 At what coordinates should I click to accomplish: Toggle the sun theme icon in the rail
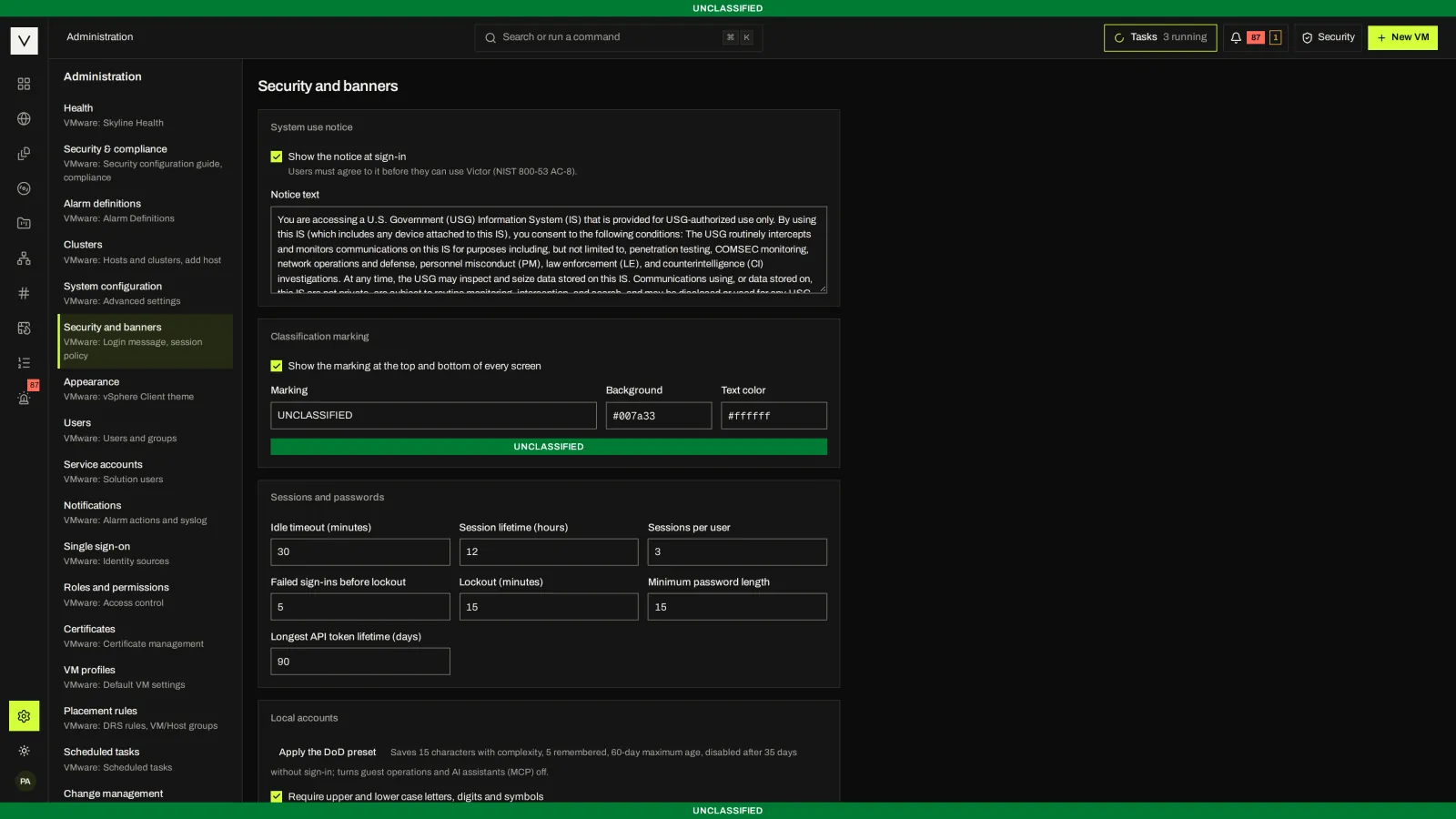pos(24,751)
